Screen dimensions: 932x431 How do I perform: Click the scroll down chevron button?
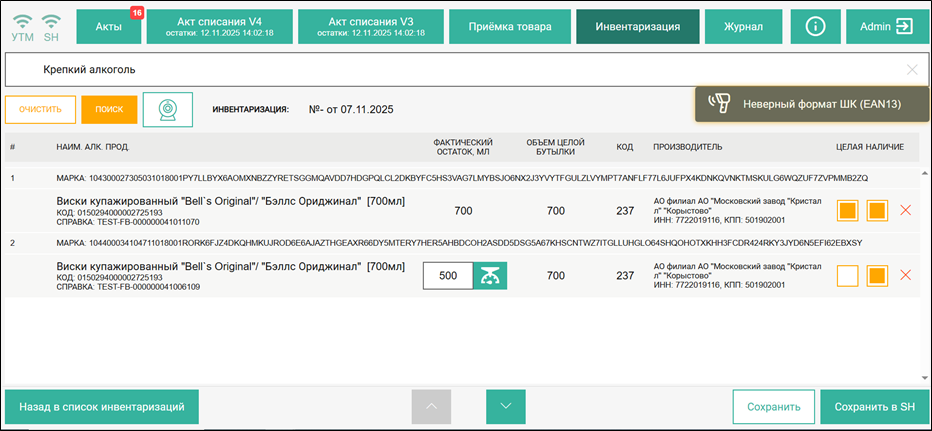point(506,407)
